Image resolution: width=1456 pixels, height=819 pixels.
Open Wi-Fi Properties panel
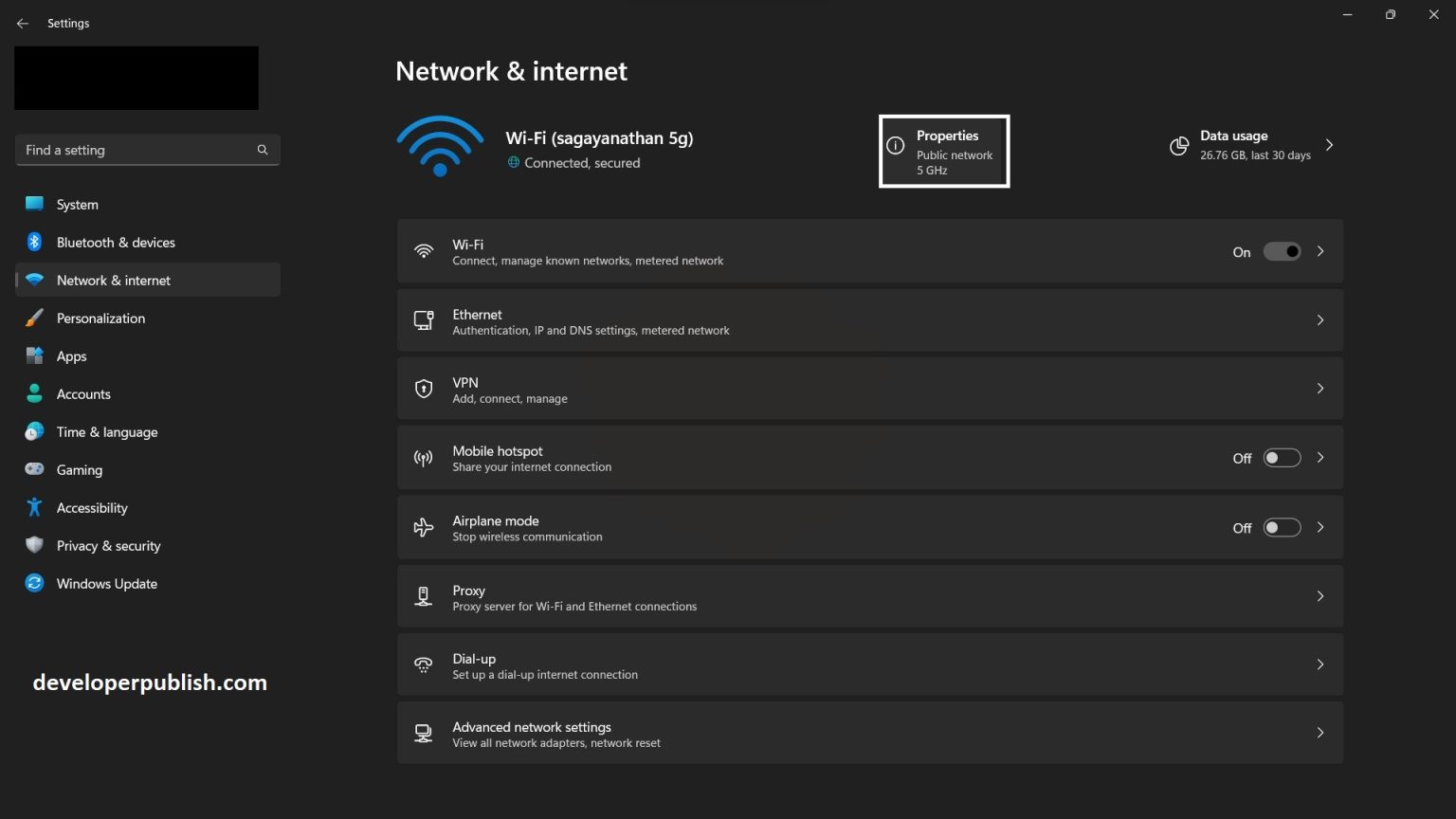(x=944, y=151)
